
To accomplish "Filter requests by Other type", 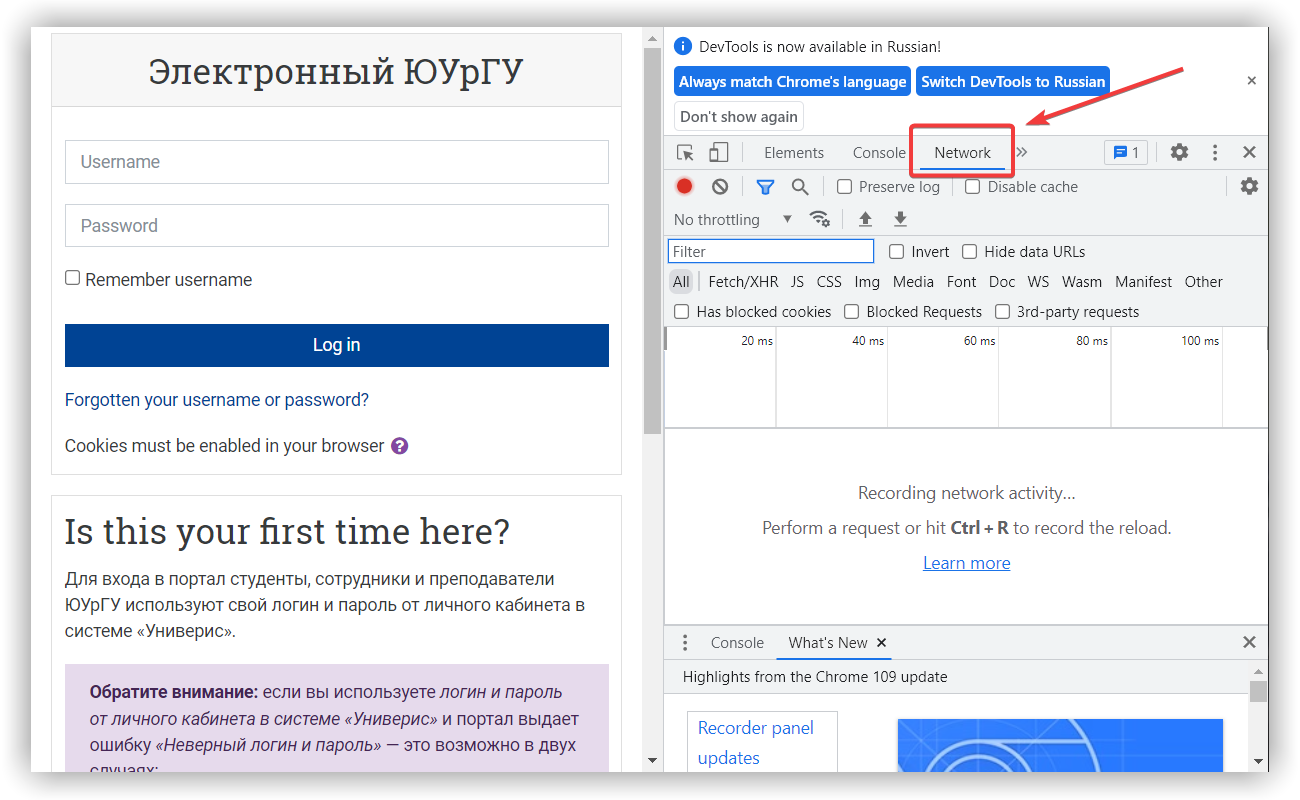I will [x=1204, y=281].
